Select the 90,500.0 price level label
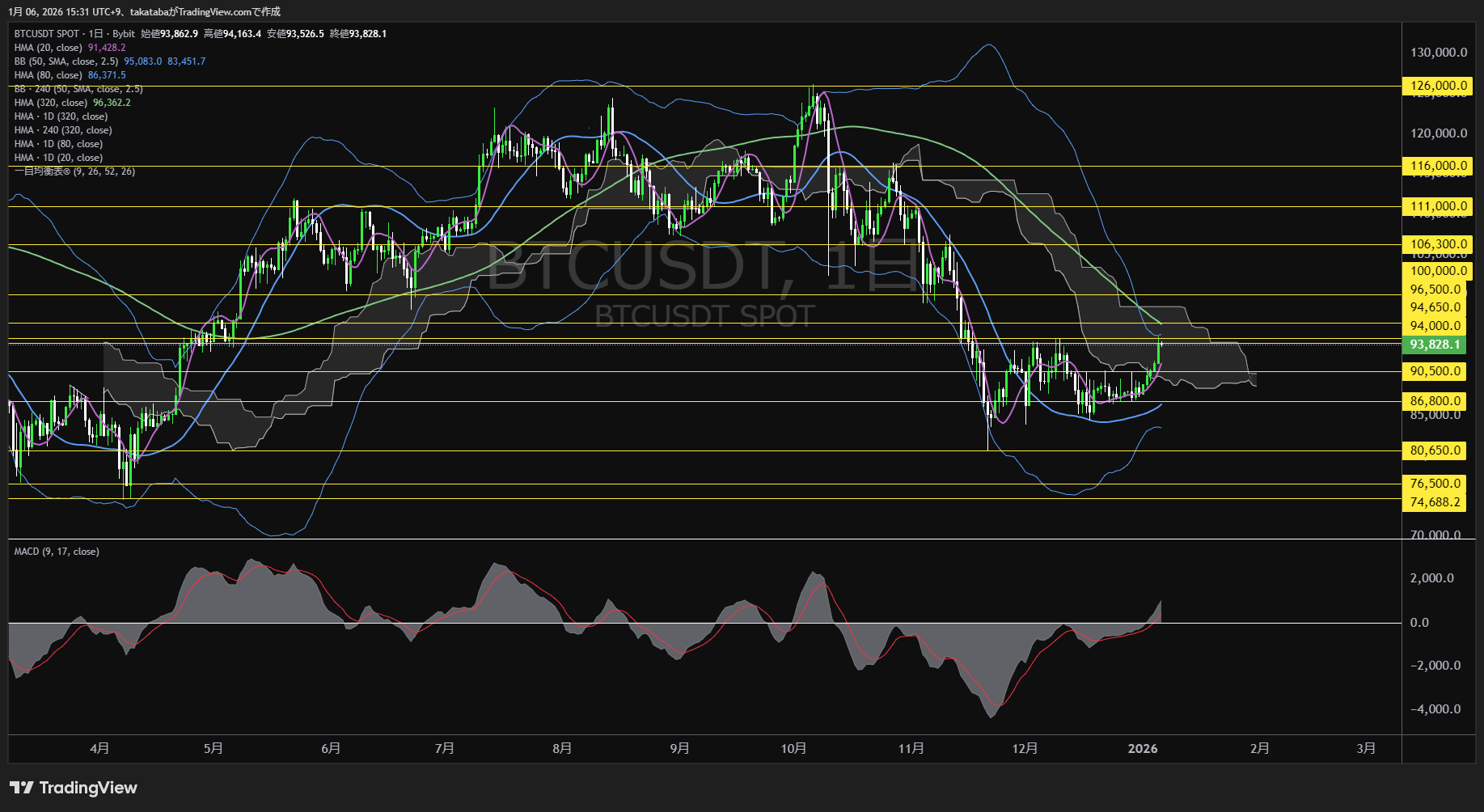This screenshot has width=1484, height=812. [x=1435, y=371]
